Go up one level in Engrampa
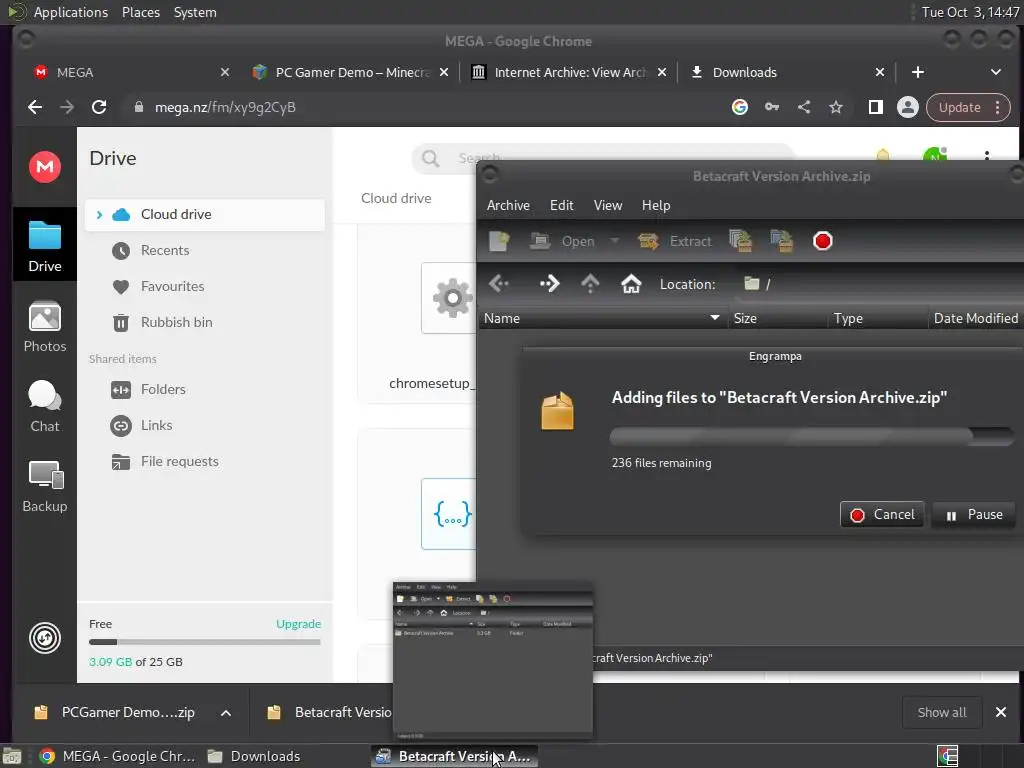This screenshot has width=1024, height=768. pyautogui.click(x=590, y=283)
